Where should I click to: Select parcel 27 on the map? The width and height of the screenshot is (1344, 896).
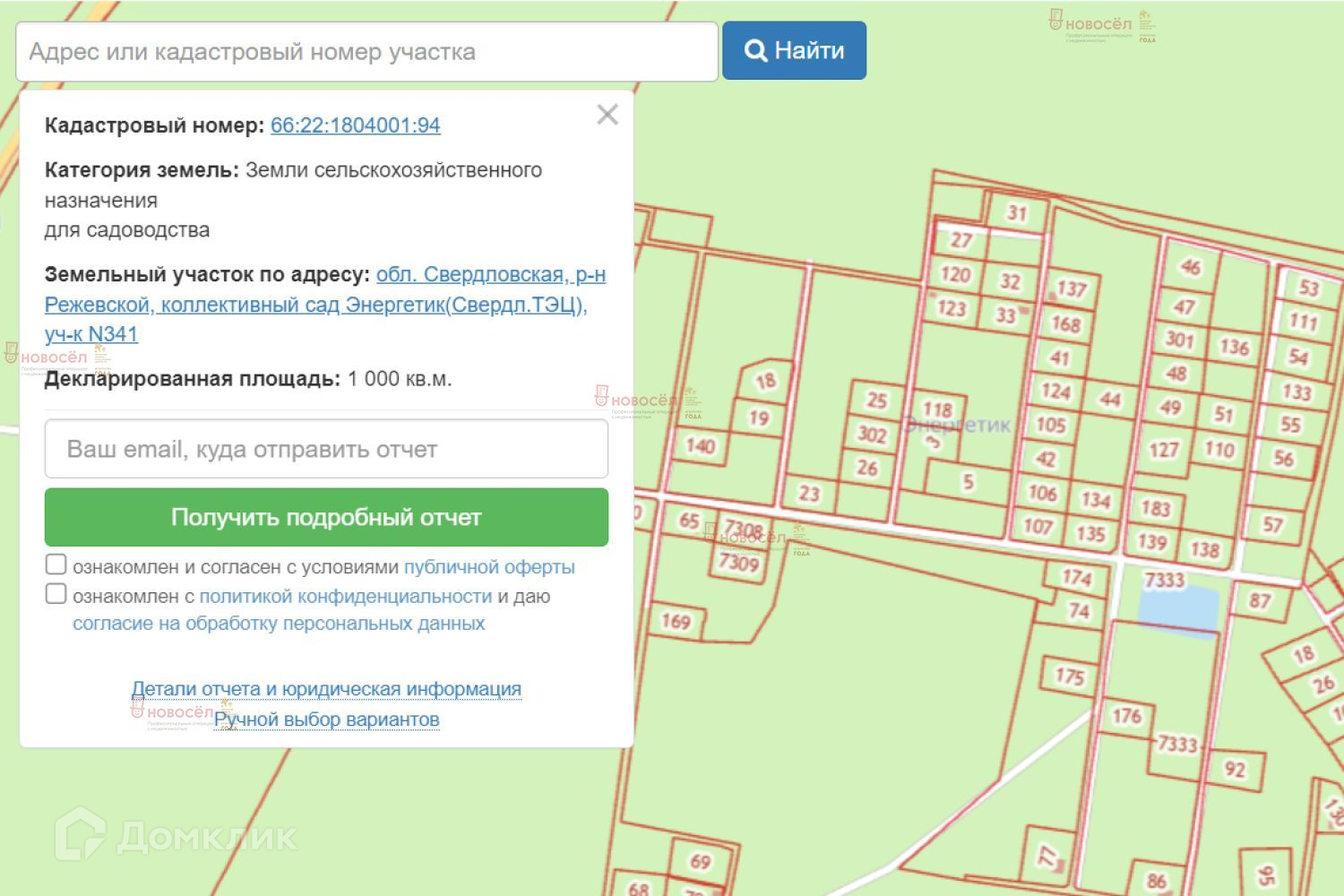click(x=961, y=240)
